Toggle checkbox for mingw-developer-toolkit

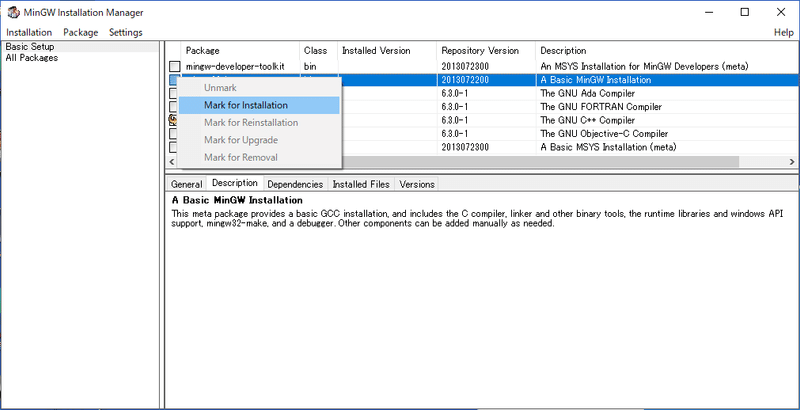[x=175, y=67]
